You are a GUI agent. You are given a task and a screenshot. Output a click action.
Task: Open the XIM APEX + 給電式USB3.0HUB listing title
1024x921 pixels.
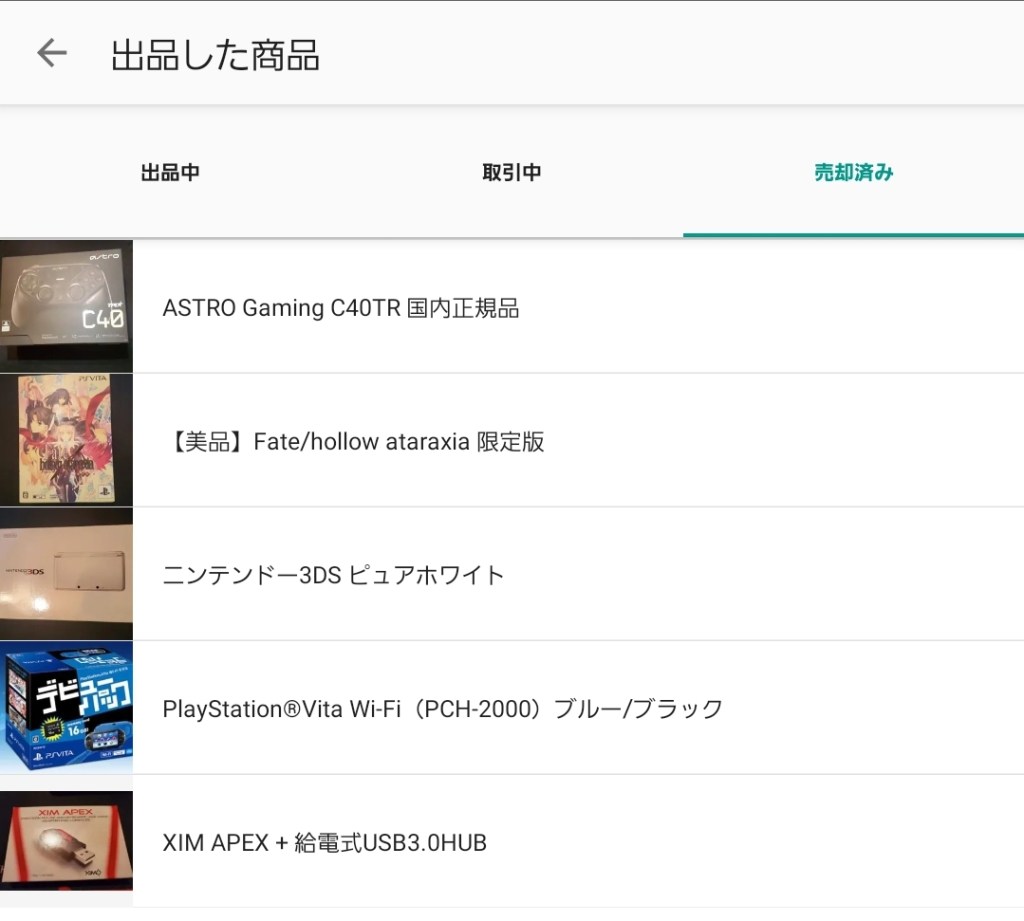(324, 843)
